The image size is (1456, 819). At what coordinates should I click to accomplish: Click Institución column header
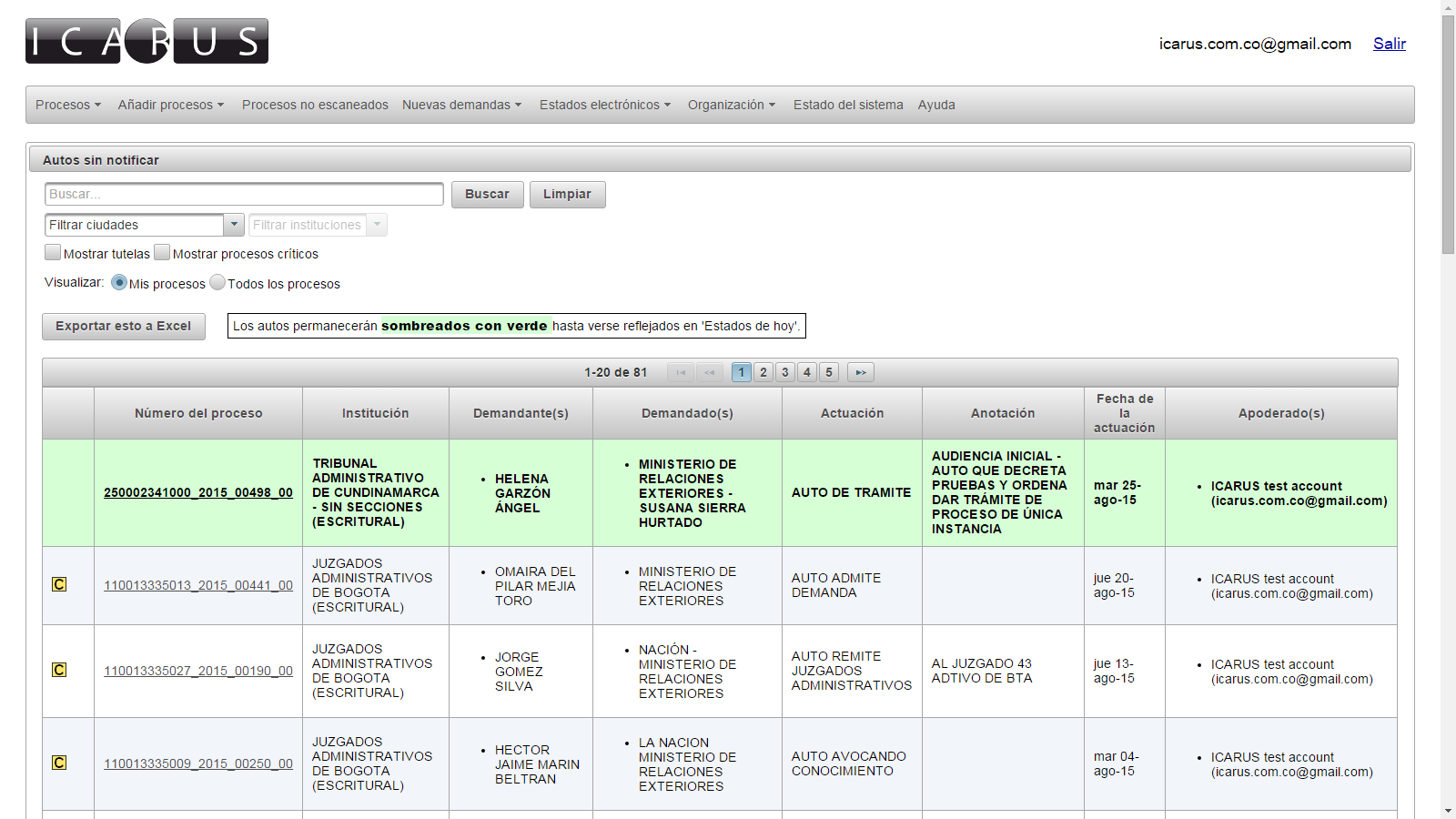pos(376,413)
